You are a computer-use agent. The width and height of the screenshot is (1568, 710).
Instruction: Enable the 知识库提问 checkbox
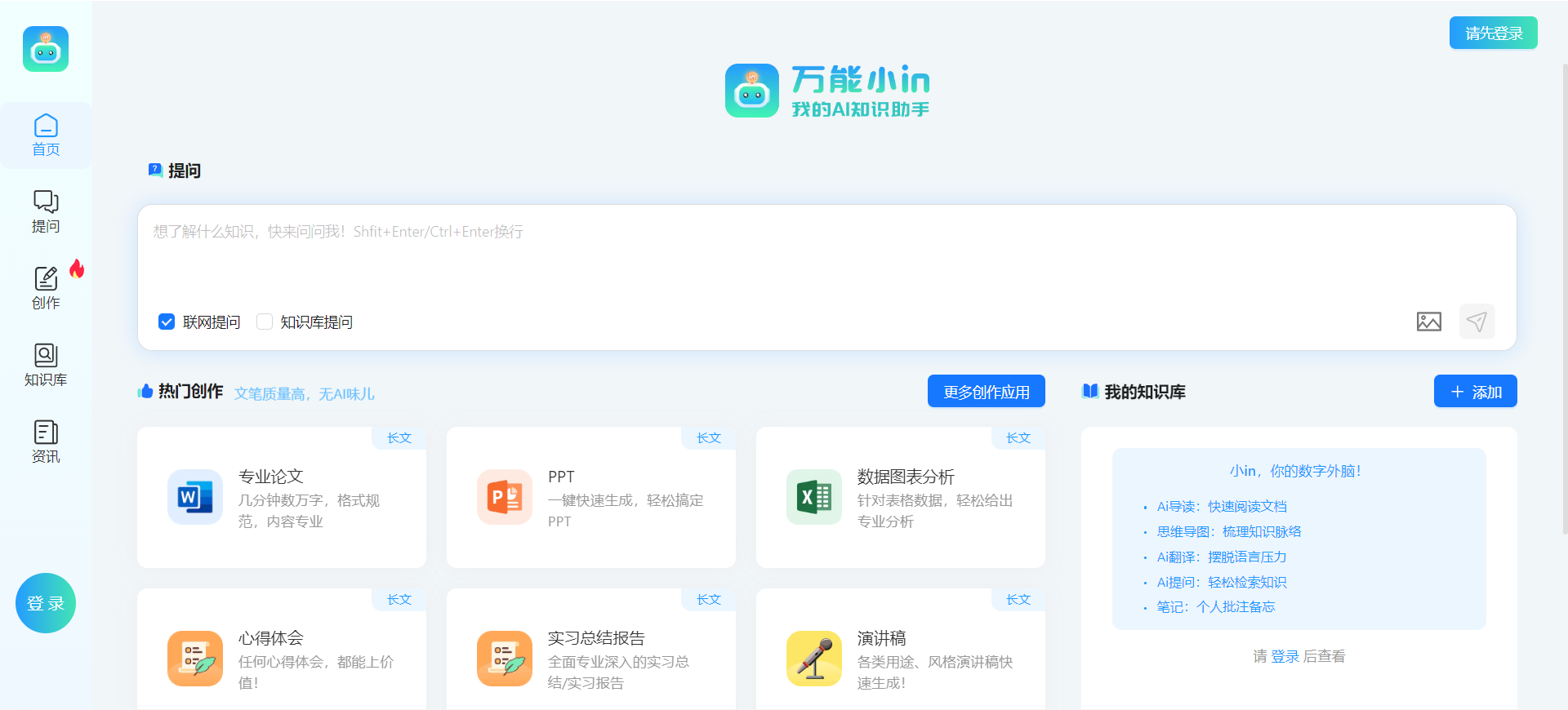pos(264,322)
